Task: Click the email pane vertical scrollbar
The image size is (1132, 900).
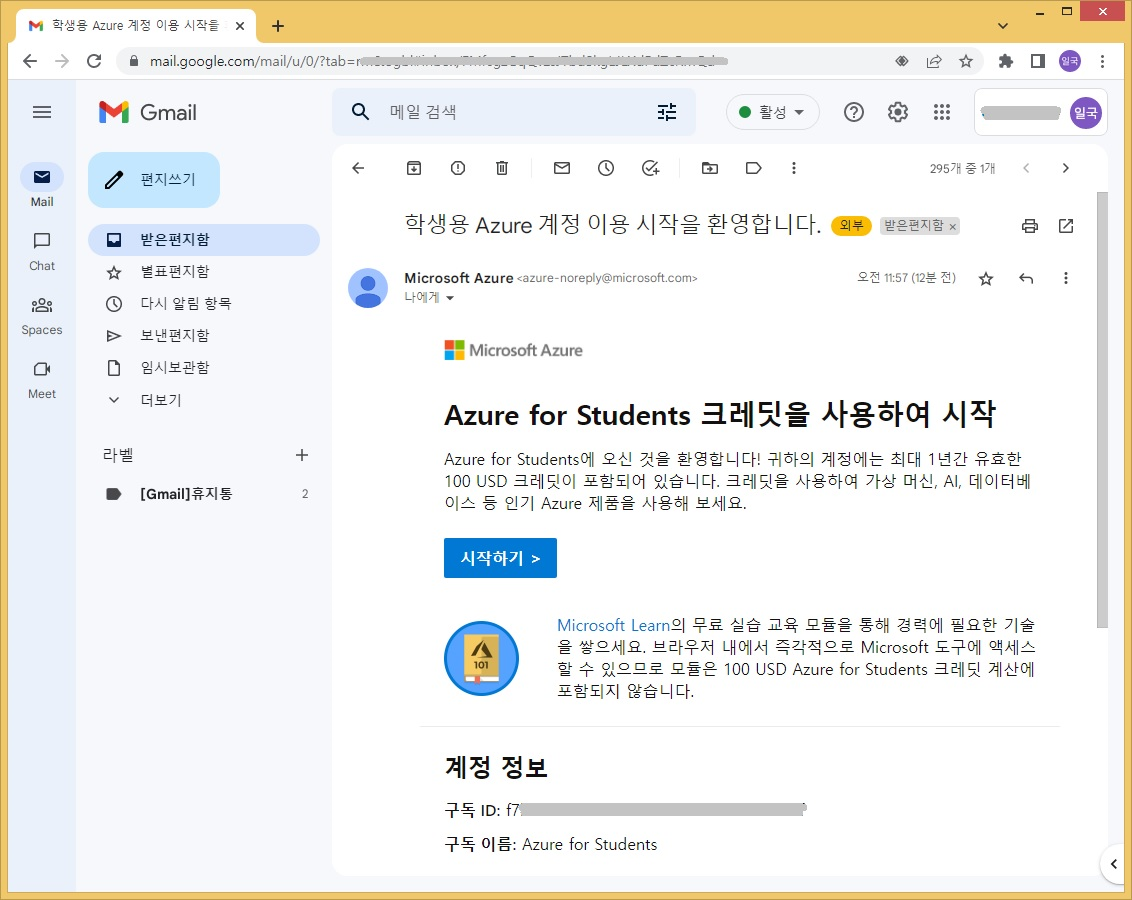Action: pyautogui.click(x=1102, y=409)
